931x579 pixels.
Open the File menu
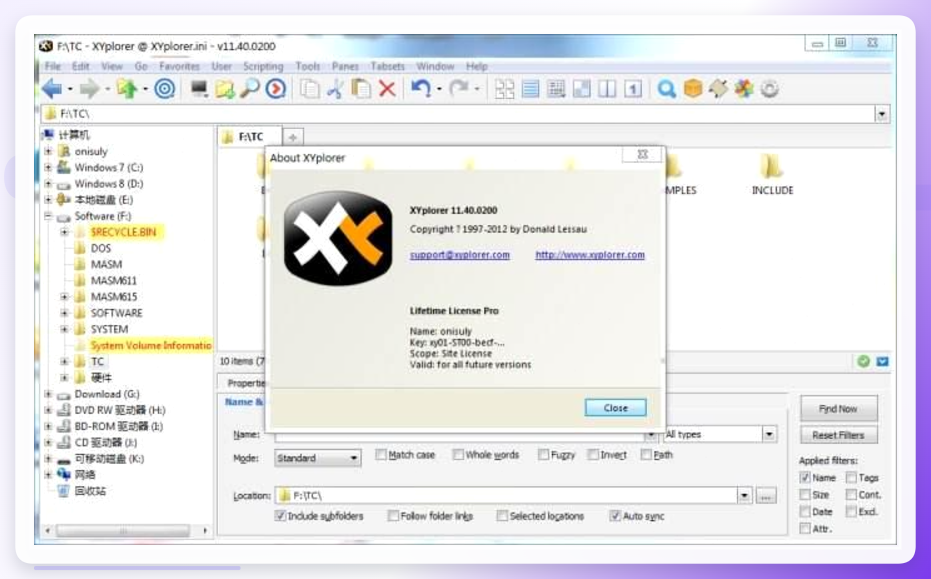[x=53, y=67]
